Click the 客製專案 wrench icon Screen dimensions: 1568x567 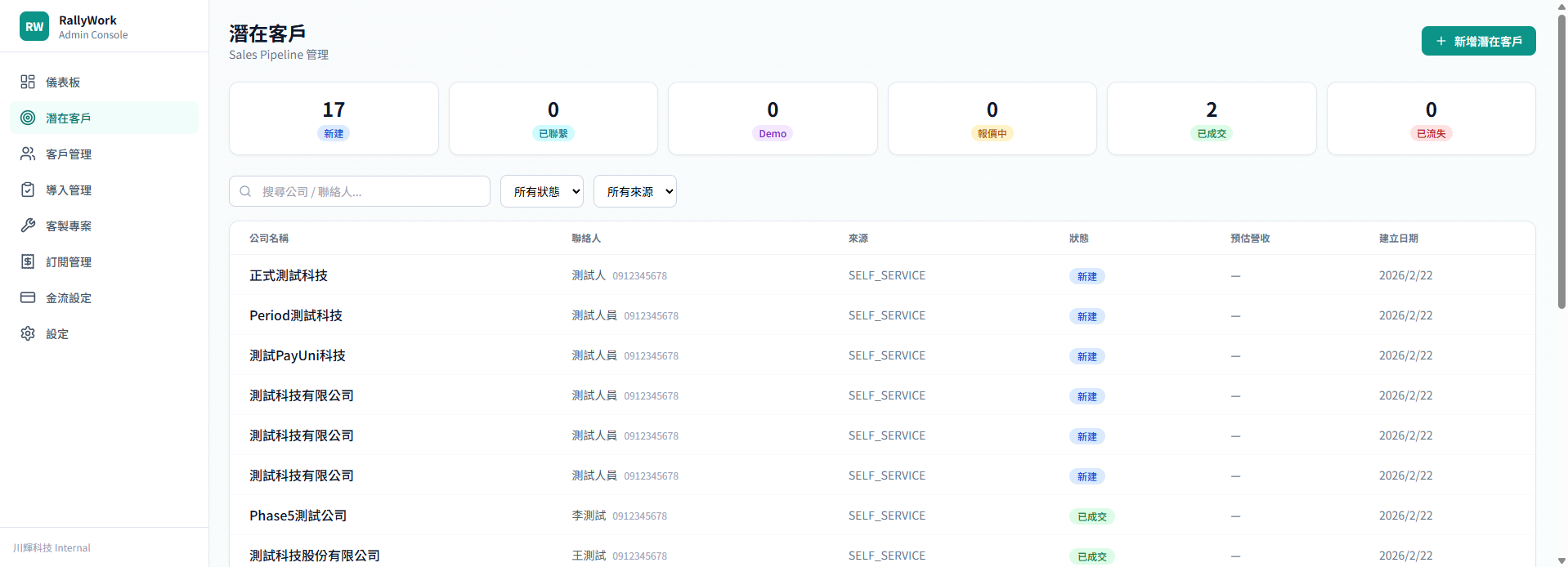tap(28, 225)
